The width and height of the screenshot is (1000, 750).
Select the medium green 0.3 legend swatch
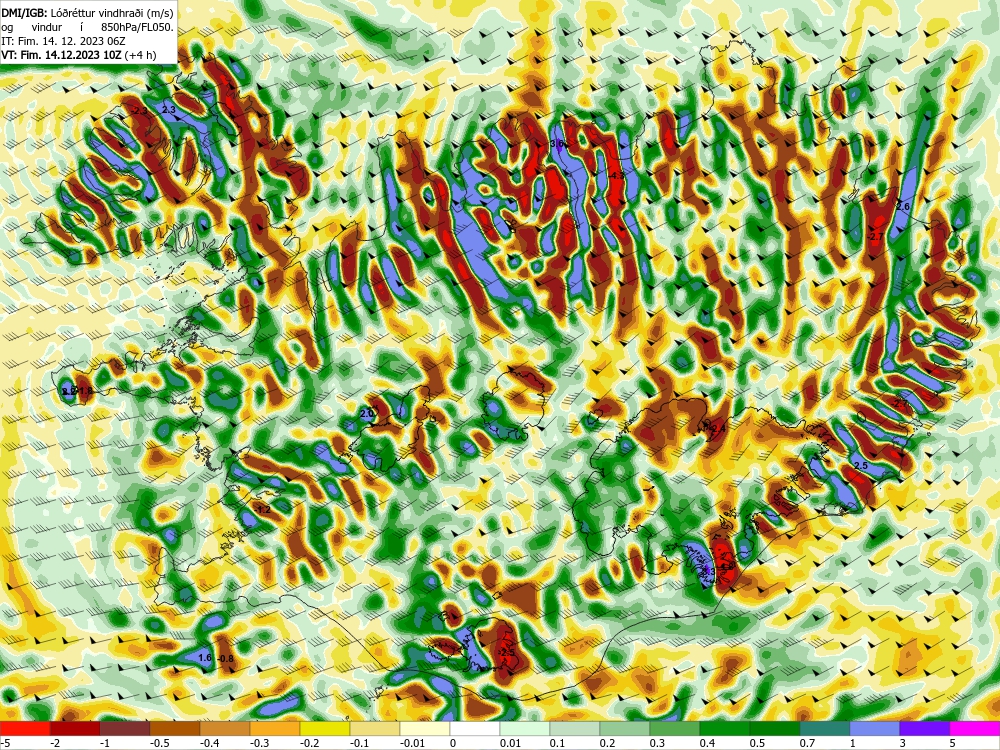point(675,728)
